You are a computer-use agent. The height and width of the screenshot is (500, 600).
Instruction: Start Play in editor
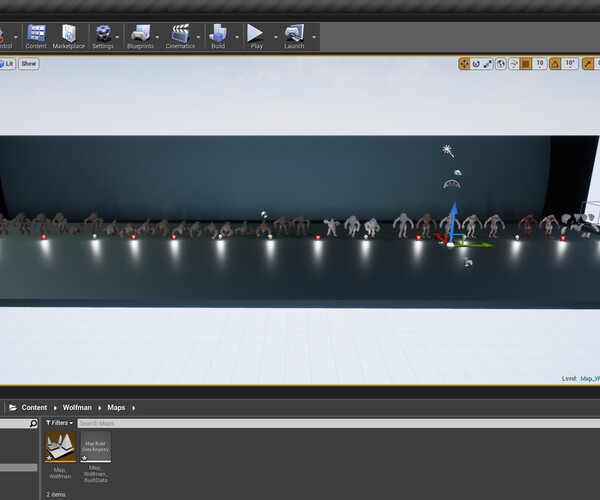[256, 37]
